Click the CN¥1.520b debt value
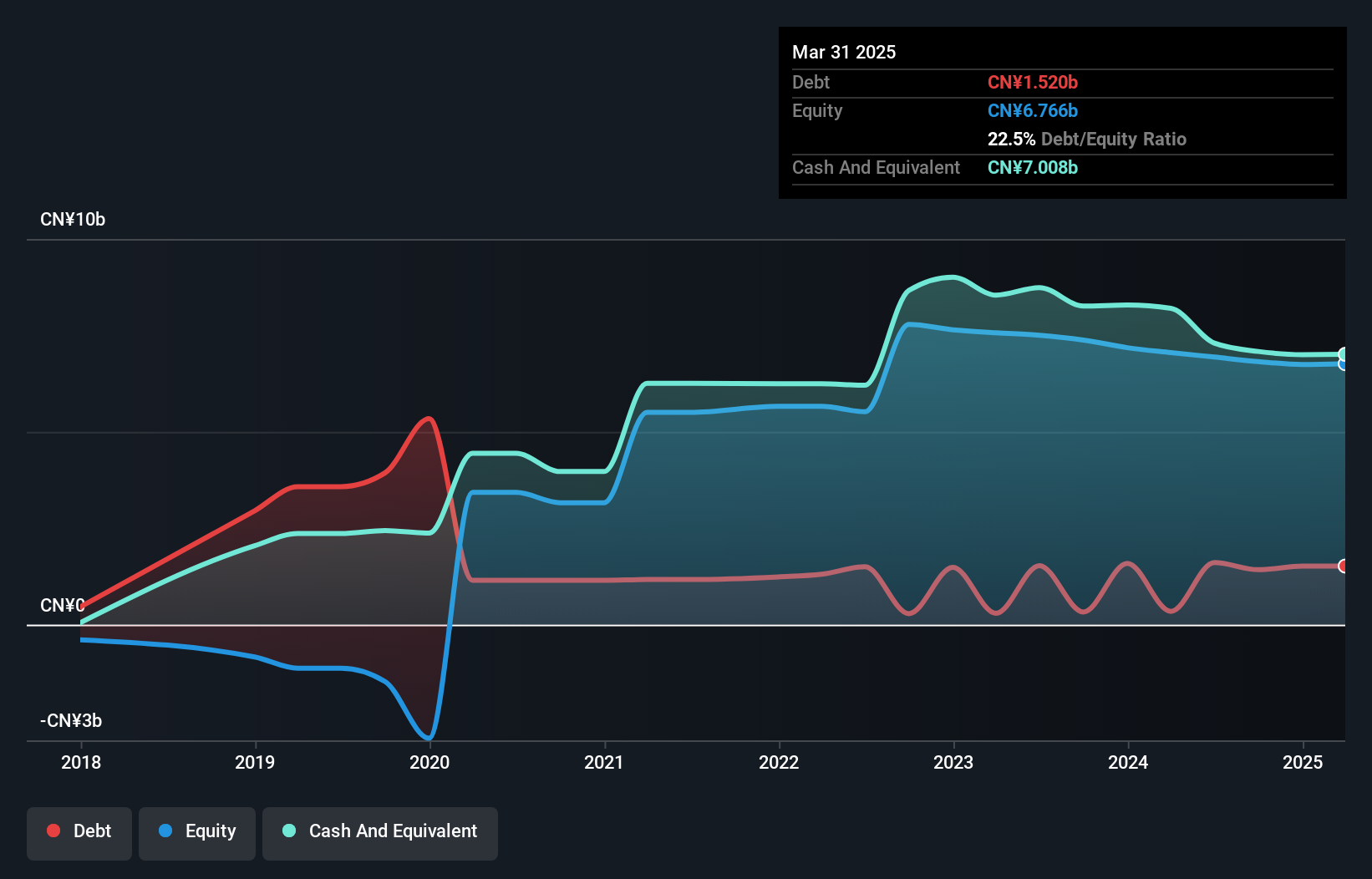Screen dimensions: 1372x879 pyautogui.click(x=1033, y=82)
